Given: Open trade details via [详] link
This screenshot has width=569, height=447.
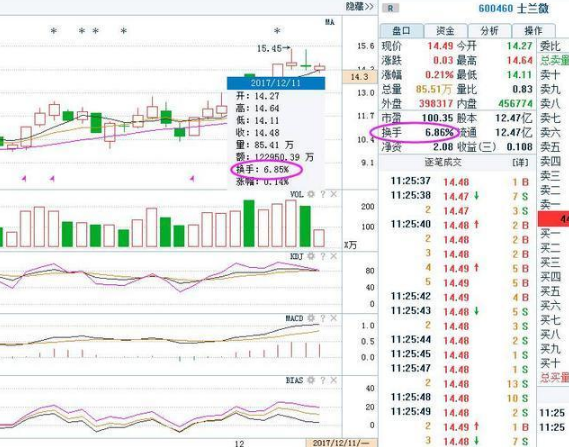Looking at the screenshot, I should 520,162.
